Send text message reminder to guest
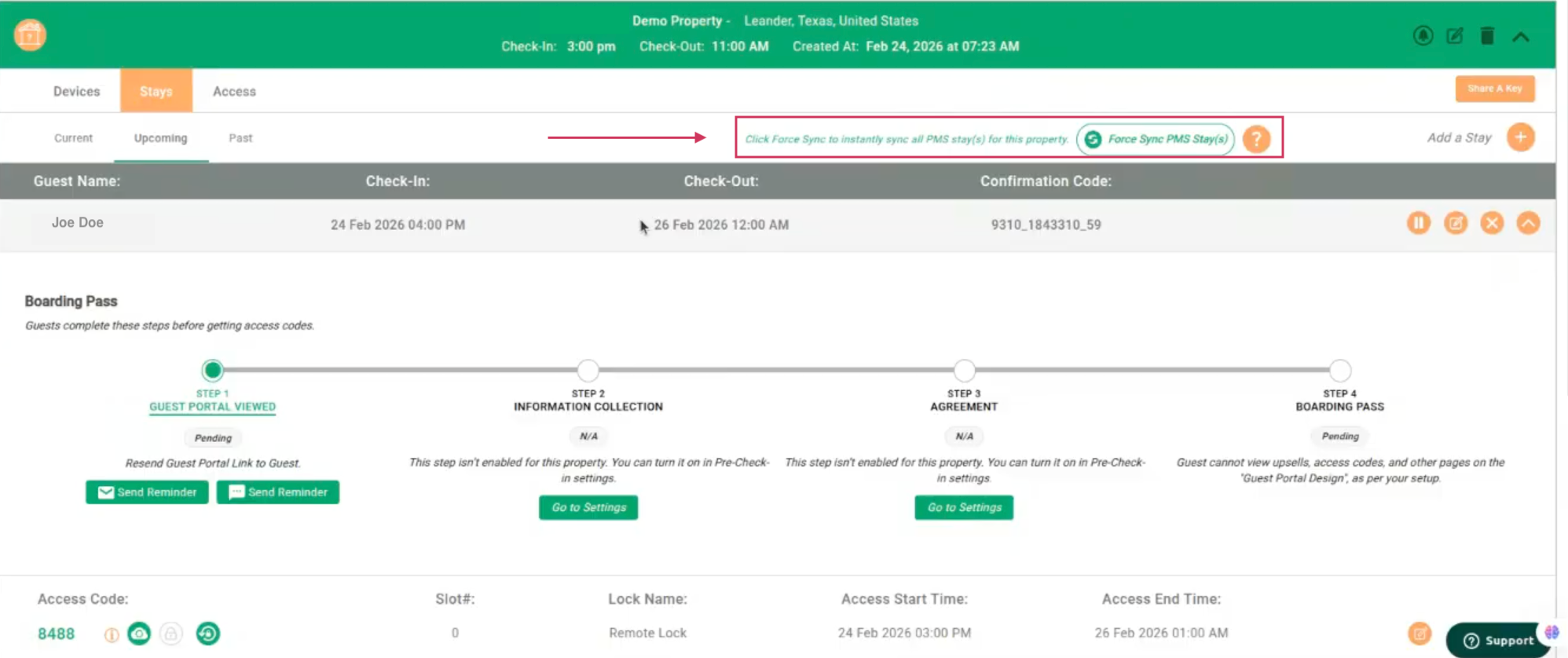Viewport: 1568px width, 658px height. click(x=278, y=492)
